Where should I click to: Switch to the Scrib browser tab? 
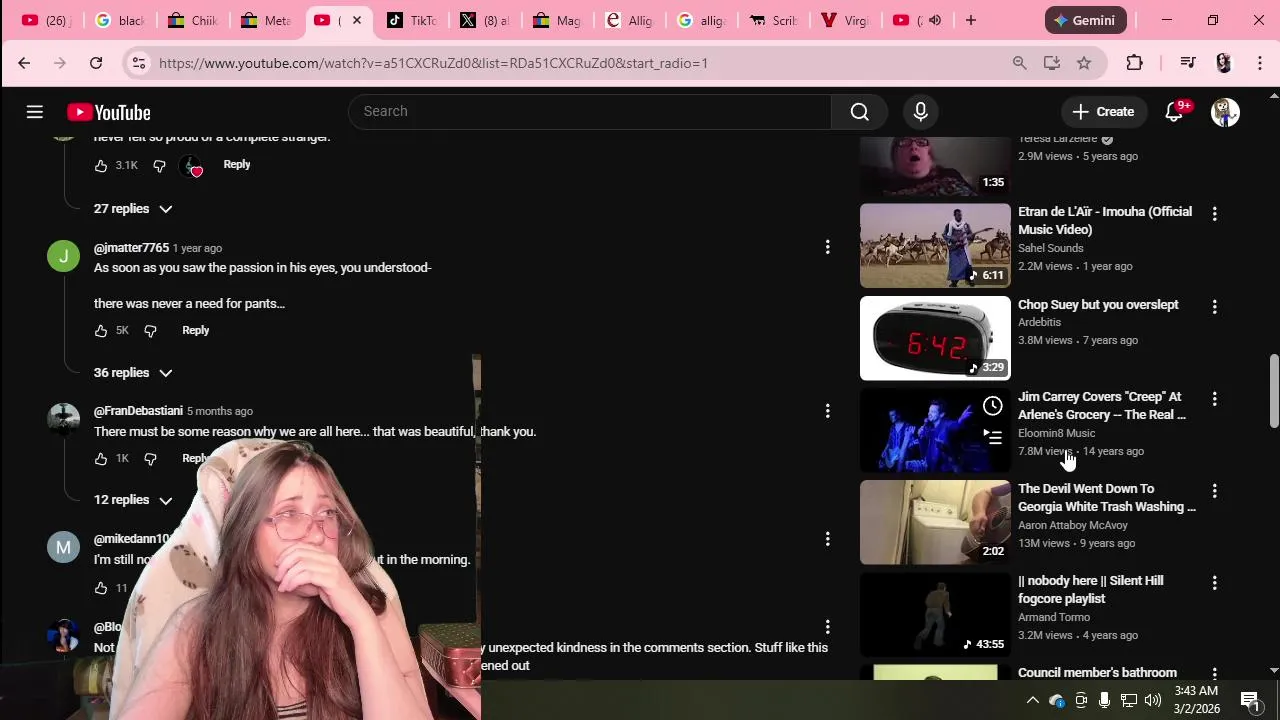(x=773, y=20)
